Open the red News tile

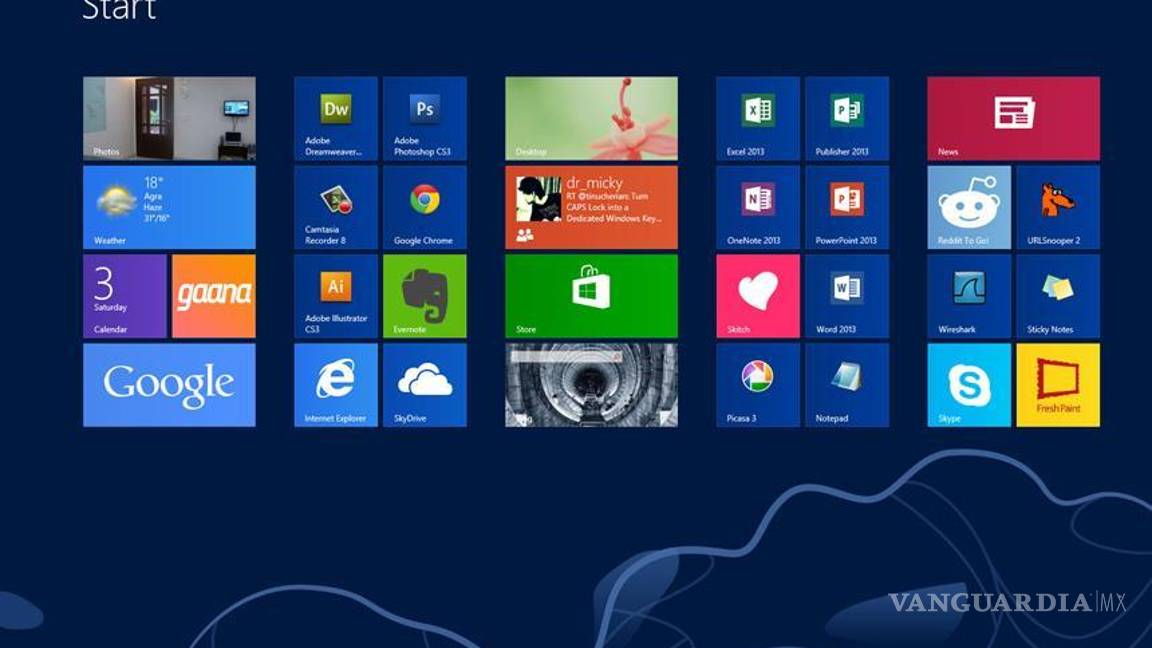pyautogui.click(x=1013, y=118)
